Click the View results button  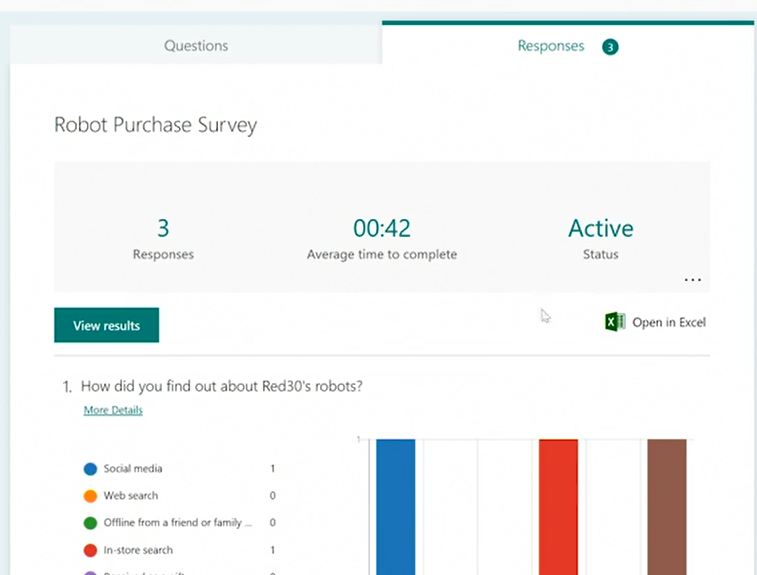pyautogui.click(x=106, y=325)
